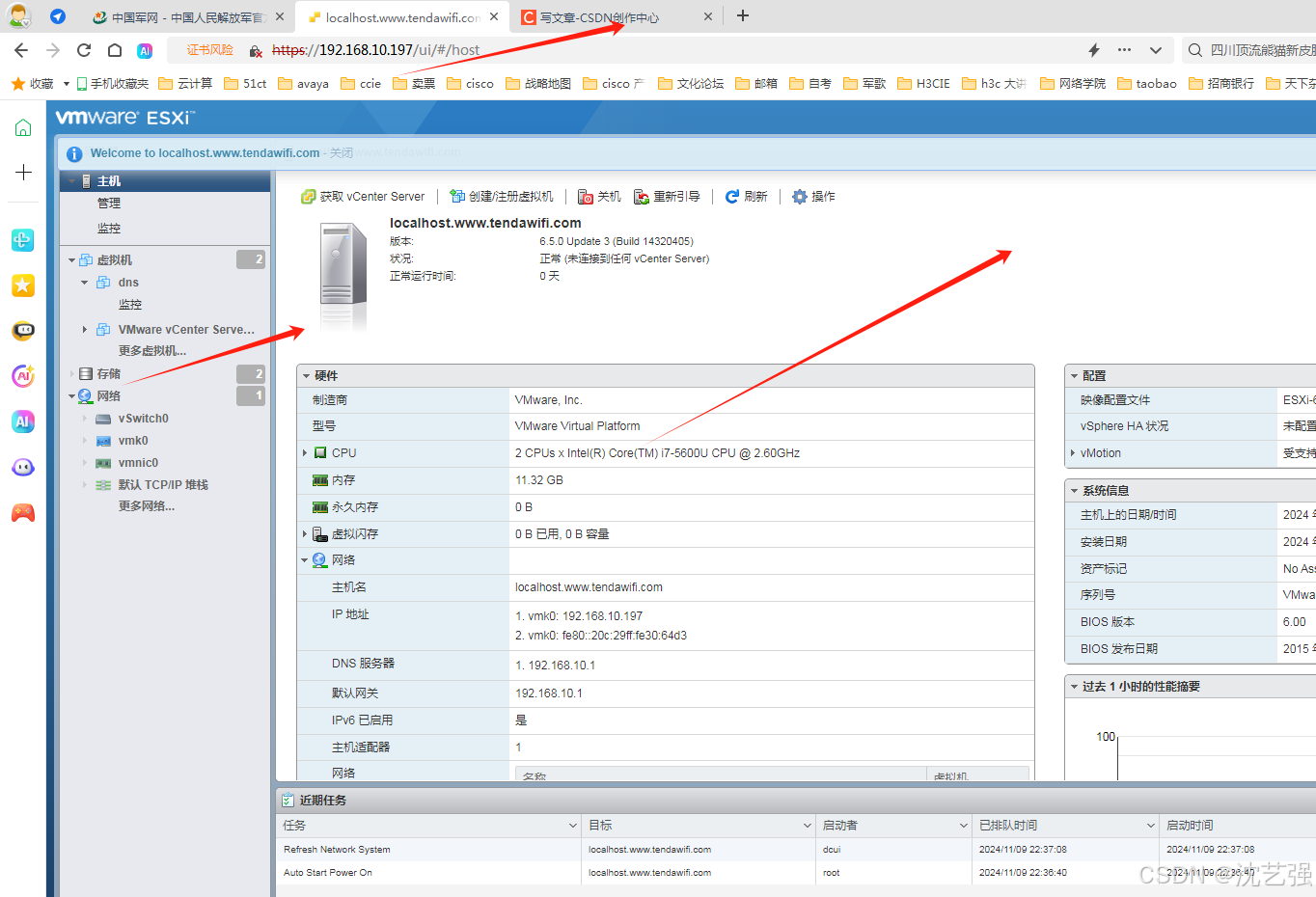Click More VMs (更多虚拟机...) link
Screen dimensions: 1316x897
tap(152, 351)
